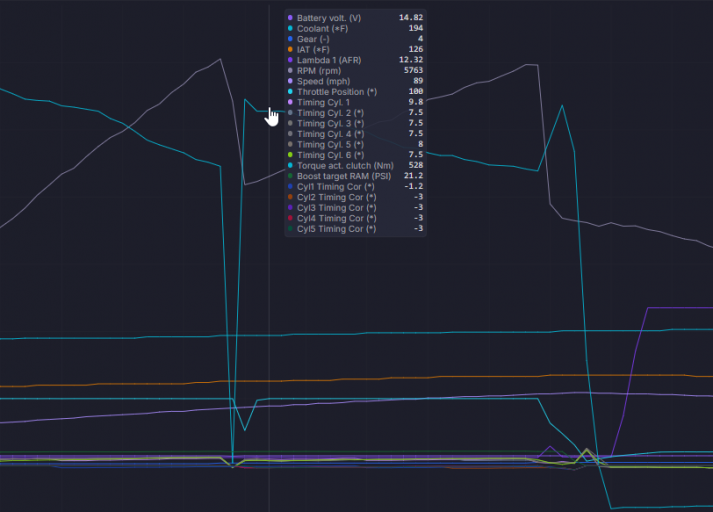Screen dimensions: 713x512
Task: Click the Gear (-) blue legend dot
Action: (x=290, y=39)
